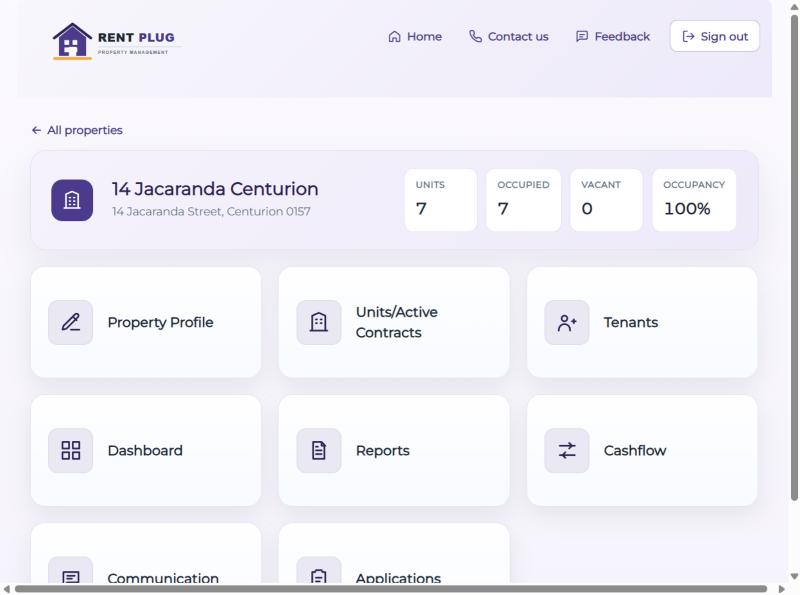
Task: Click the transfer arrows icon on Cashflow
Action: [x=567, y=451]
